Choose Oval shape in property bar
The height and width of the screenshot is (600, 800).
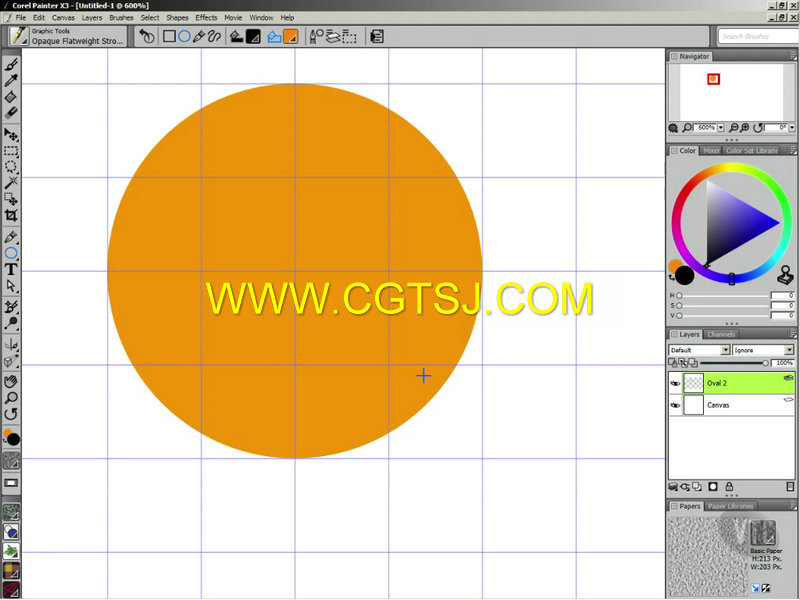pos(184,37)
